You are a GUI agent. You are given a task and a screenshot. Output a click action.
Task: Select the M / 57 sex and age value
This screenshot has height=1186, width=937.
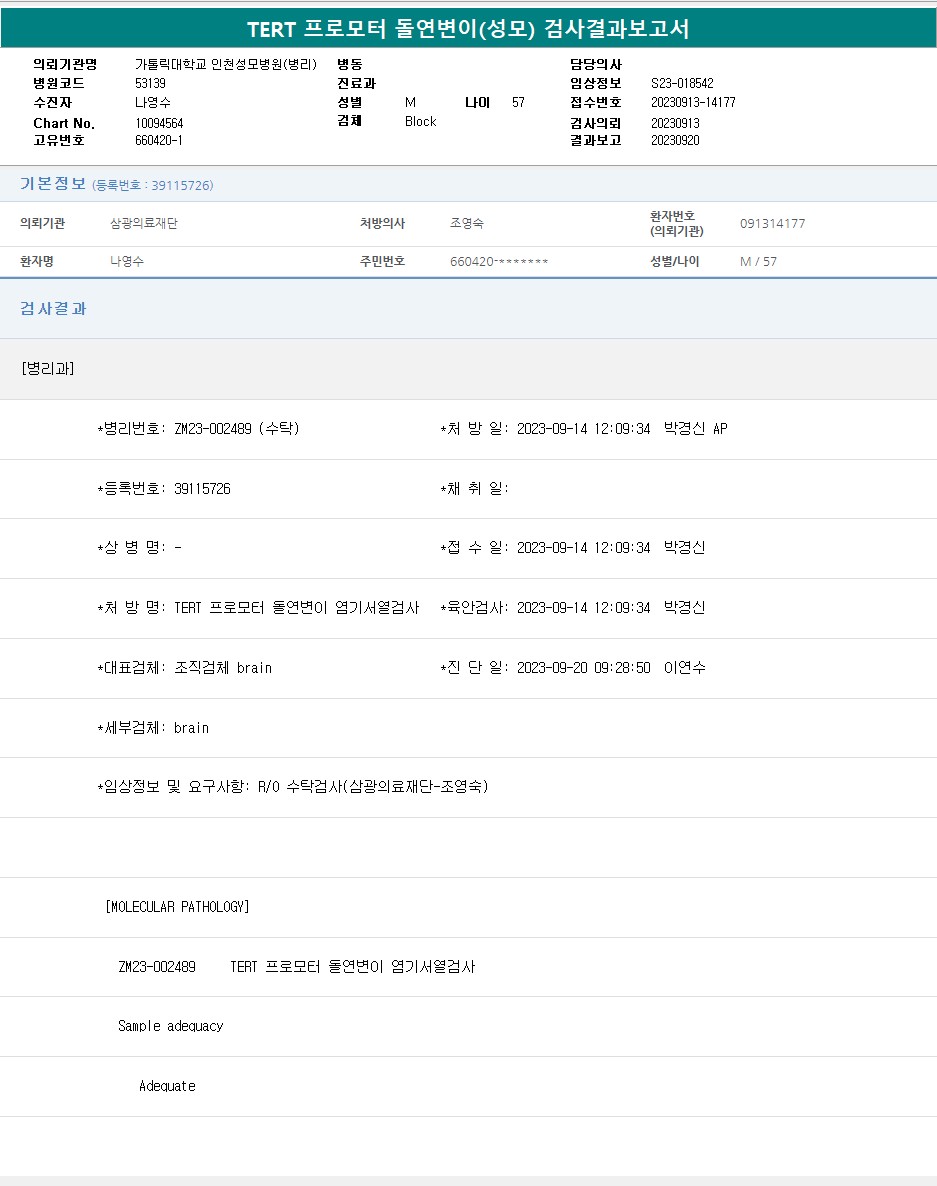coord(758,261)
